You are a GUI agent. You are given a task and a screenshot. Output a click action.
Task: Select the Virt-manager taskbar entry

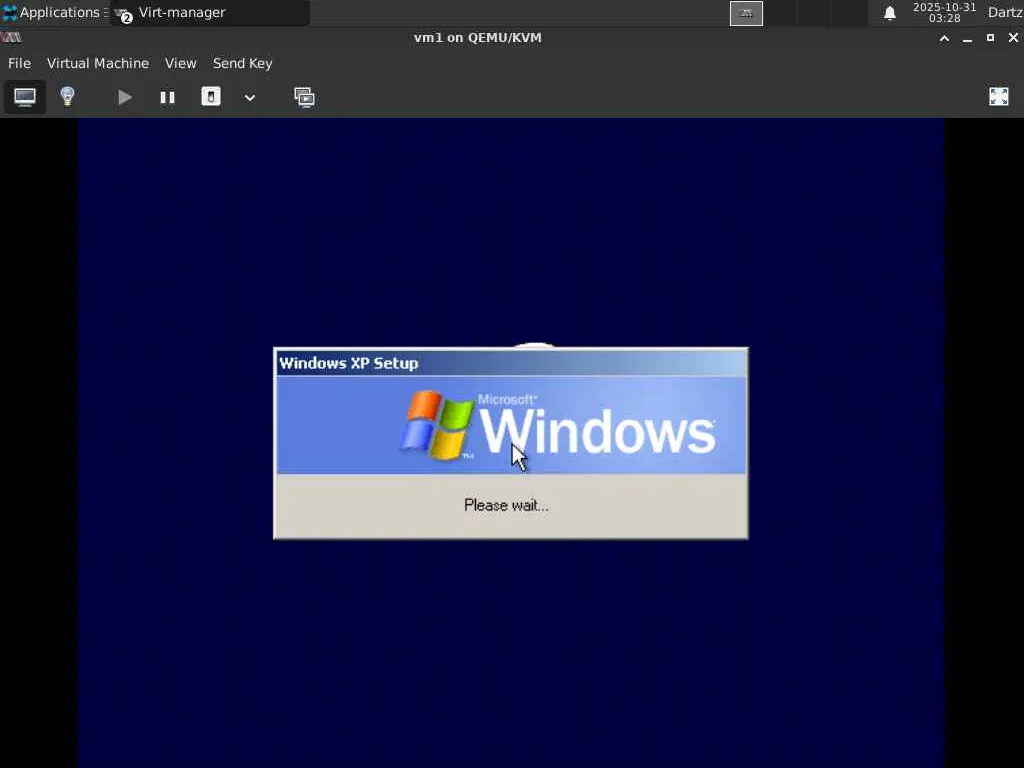coord(209,12)
